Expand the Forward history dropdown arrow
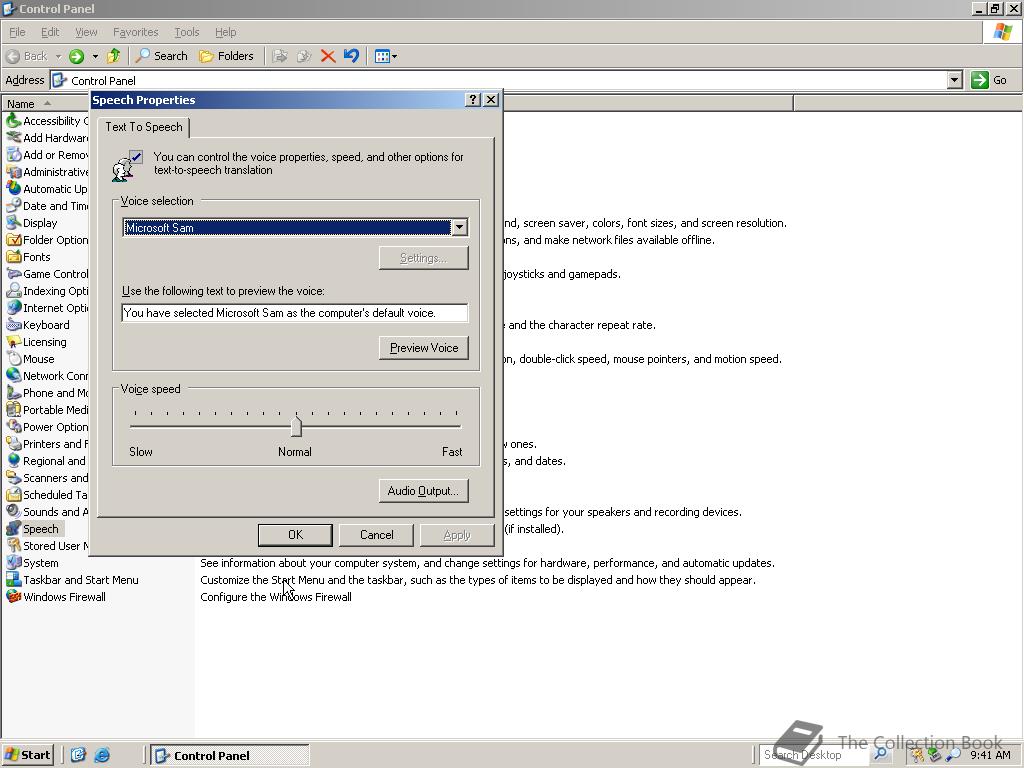 (x=95, y=56)
